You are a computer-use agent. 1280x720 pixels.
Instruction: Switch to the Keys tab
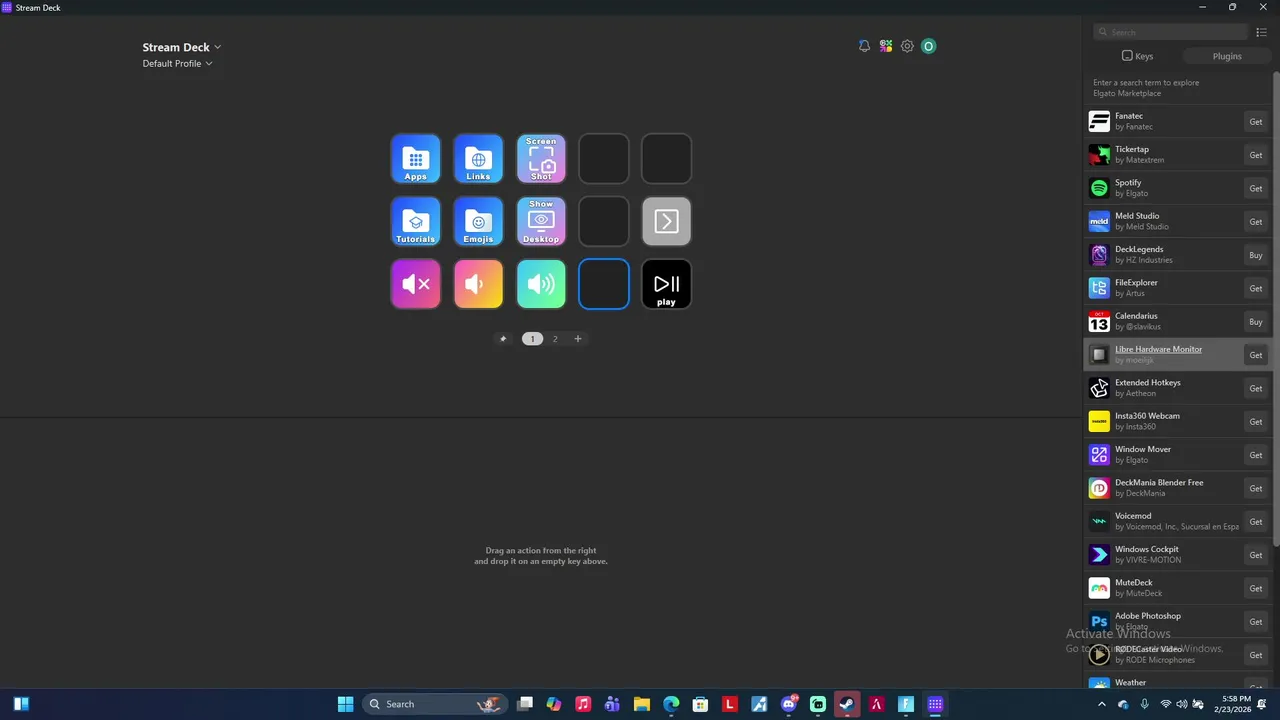pos(1137,56)
